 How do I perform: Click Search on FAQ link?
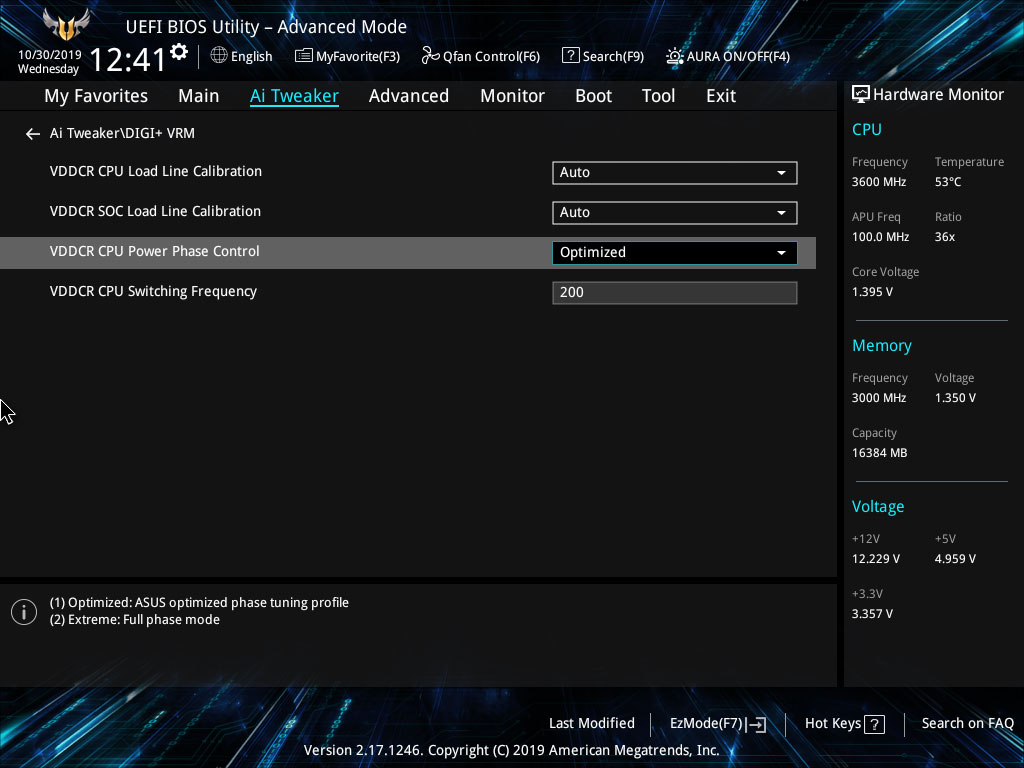tap(968, 723)
